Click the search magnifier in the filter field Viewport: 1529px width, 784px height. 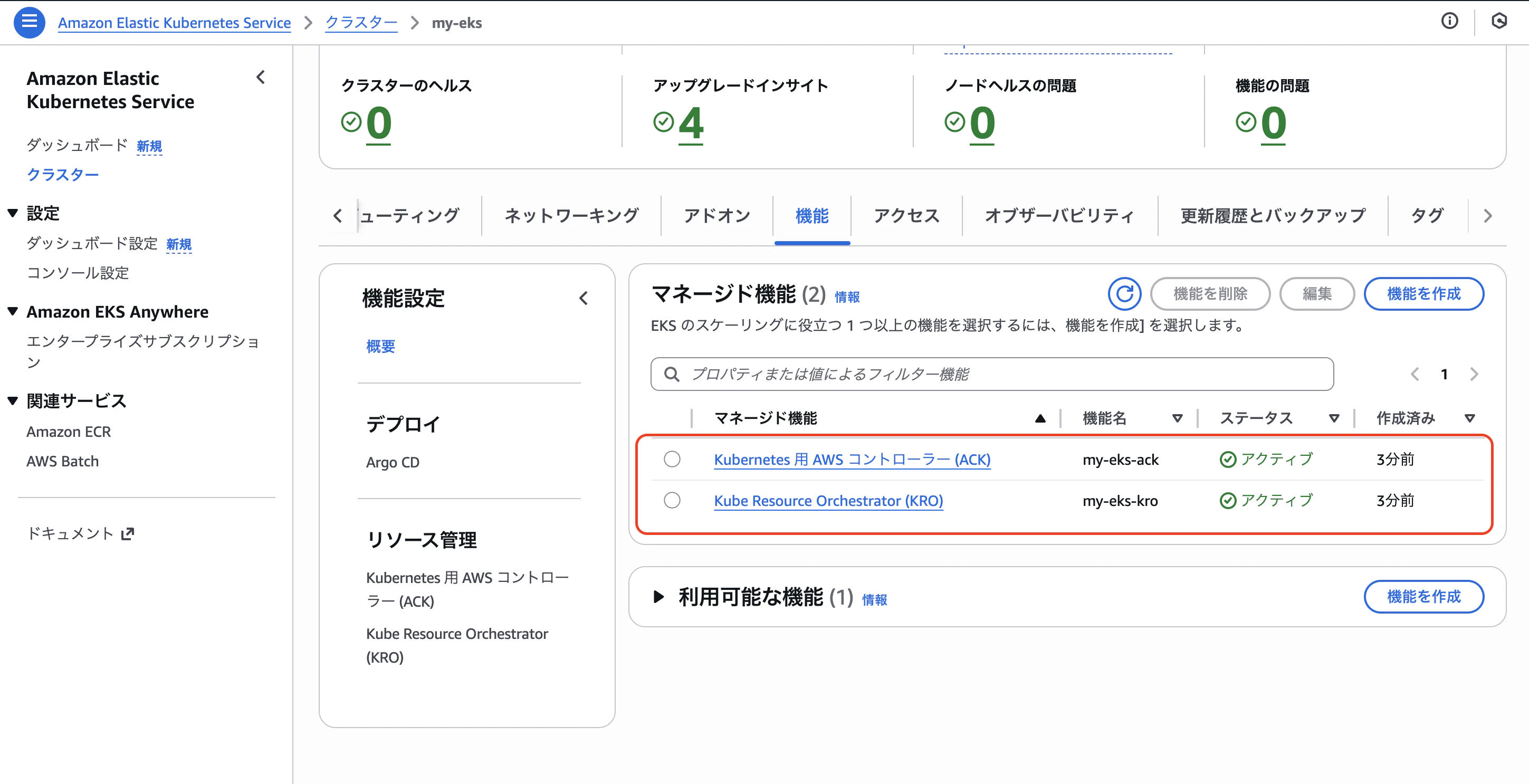673,374
